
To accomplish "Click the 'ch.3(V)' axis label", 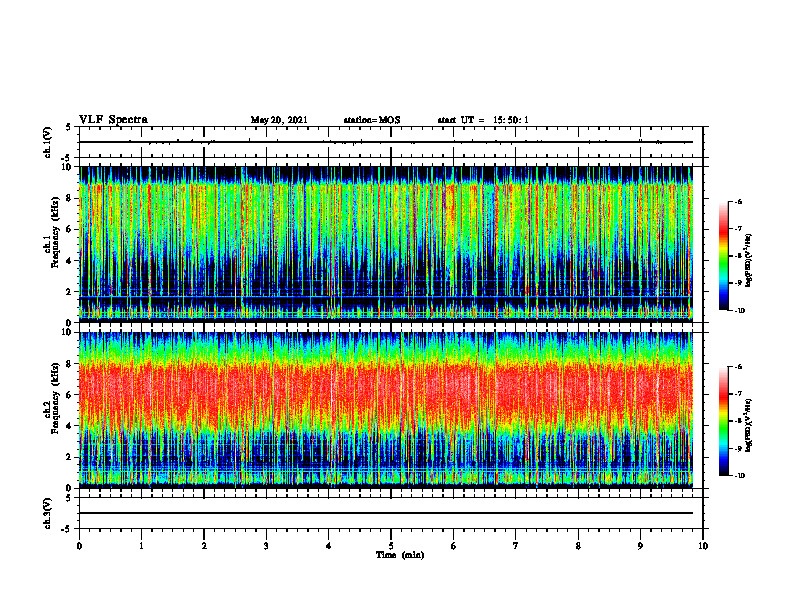I will click(x=48, y=513).
